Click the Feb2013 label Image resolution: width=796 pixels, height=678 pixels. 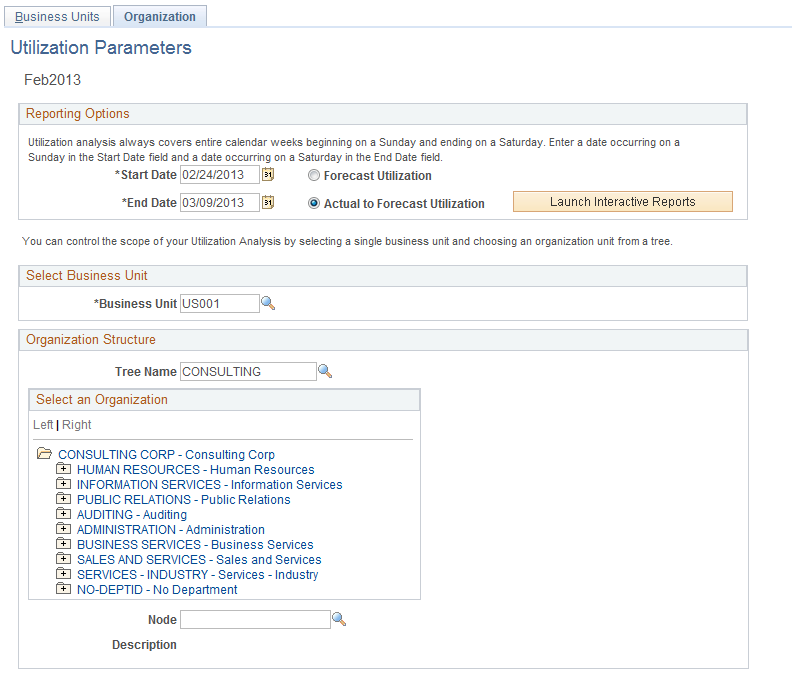[x=52, y=80]
